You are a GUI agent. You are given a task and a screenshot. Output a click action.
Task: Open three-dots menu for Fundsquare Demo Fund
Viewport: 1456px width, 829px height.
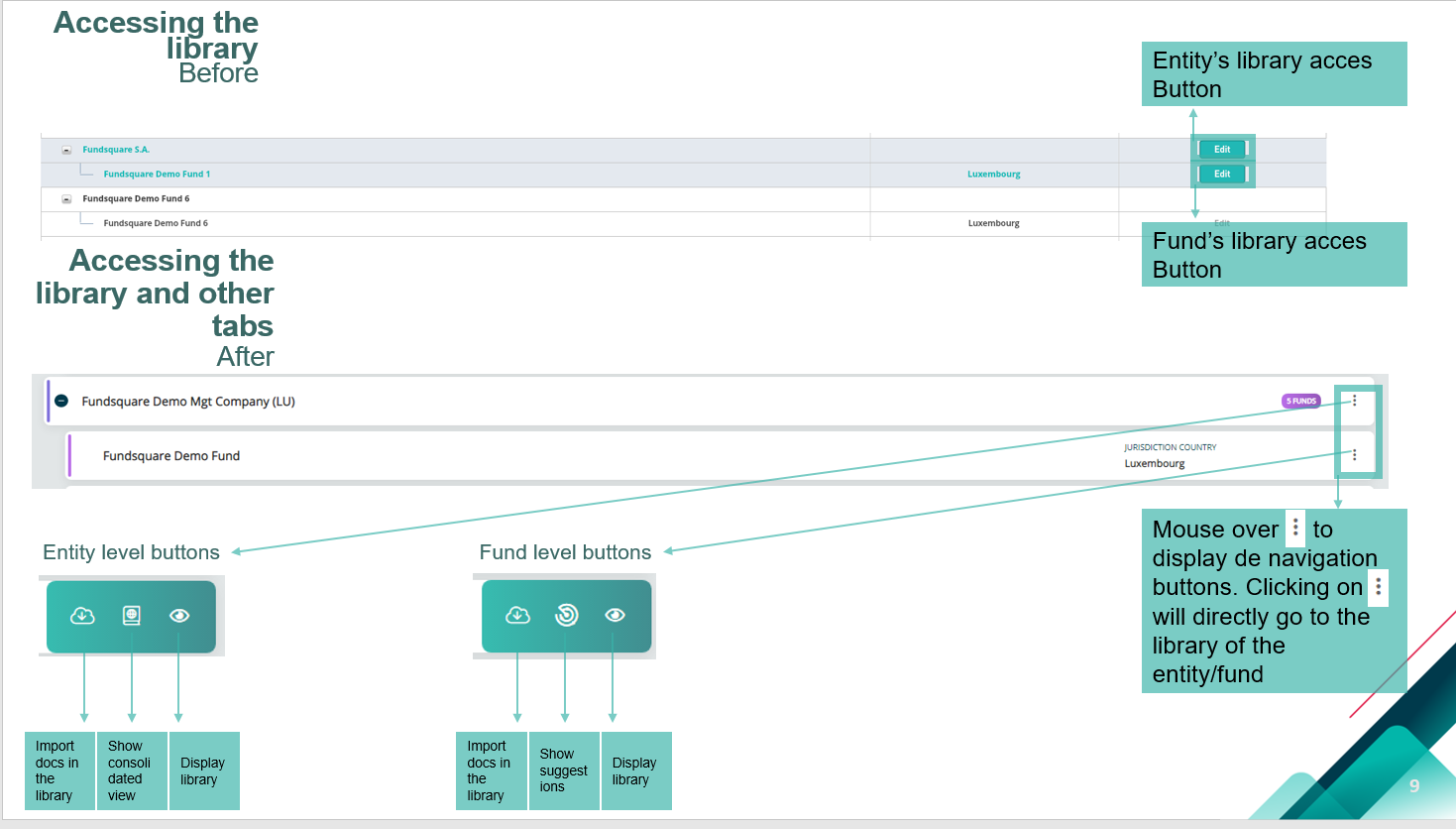click(1355, 455)
